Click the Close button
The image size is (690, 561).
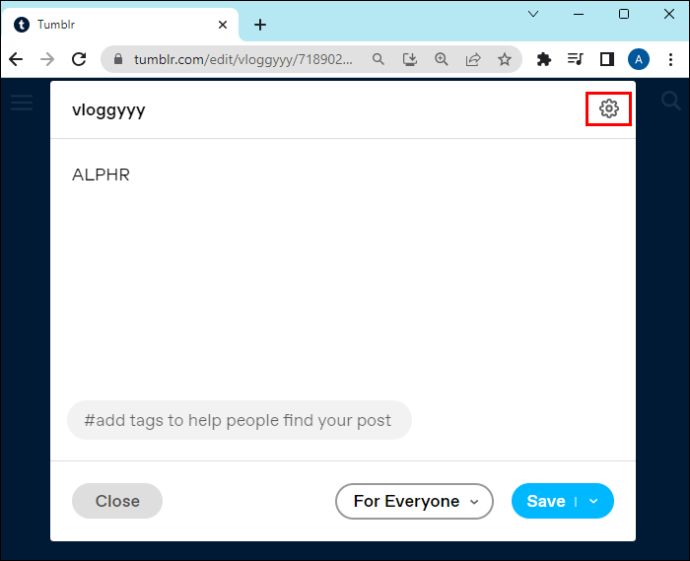117,501
